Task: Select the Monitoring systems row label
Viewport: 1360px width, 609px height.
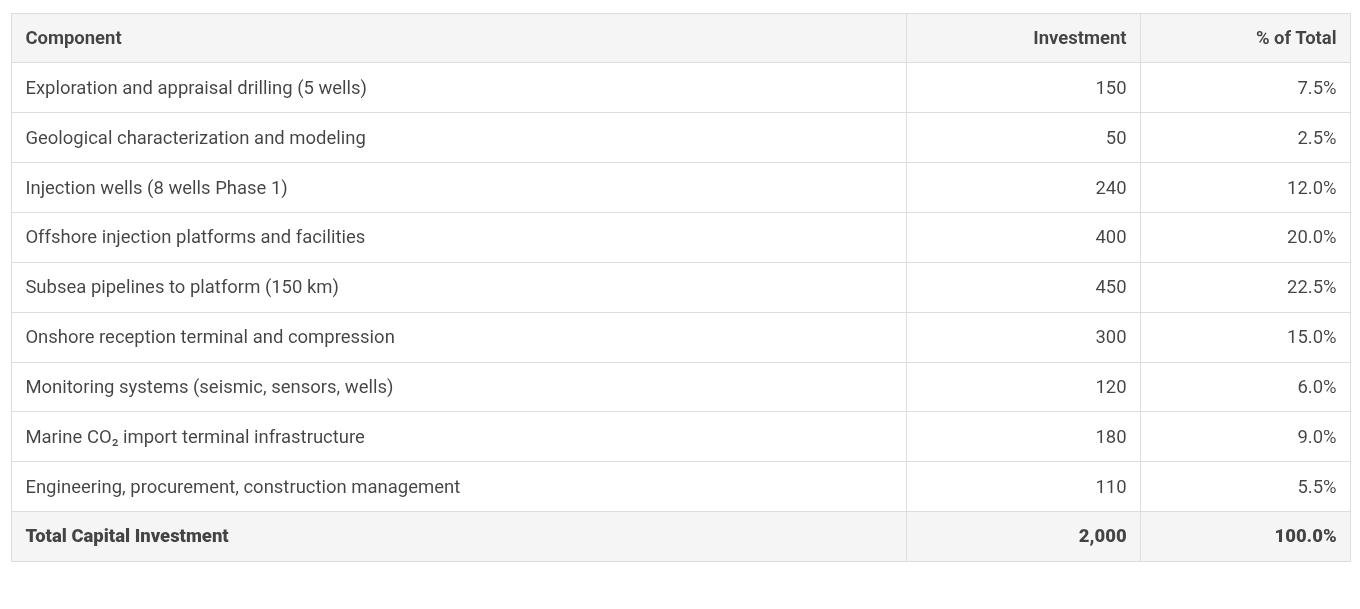Action: (x=209, y=387)
